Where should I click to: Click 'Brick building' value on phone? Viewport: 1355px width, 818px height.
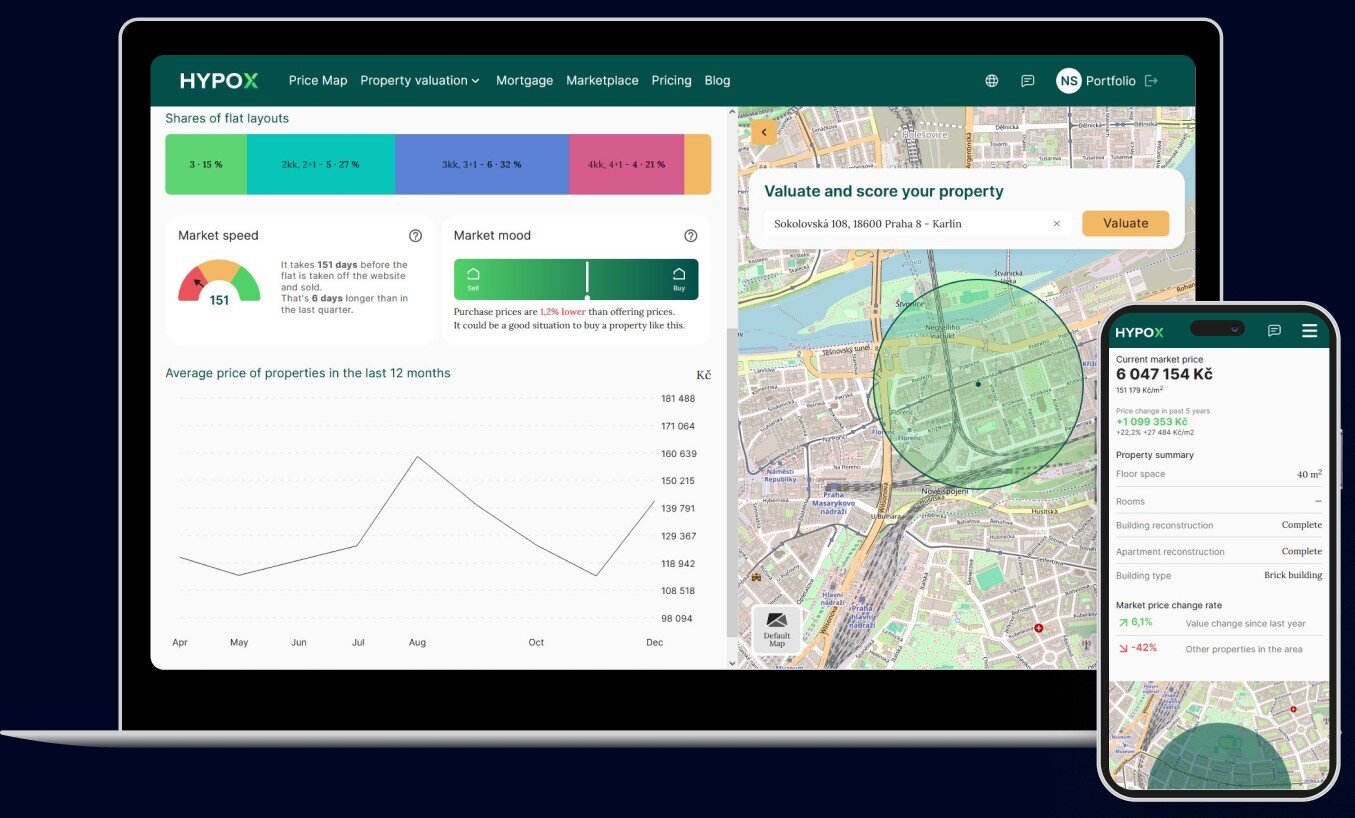[1293, 576]
